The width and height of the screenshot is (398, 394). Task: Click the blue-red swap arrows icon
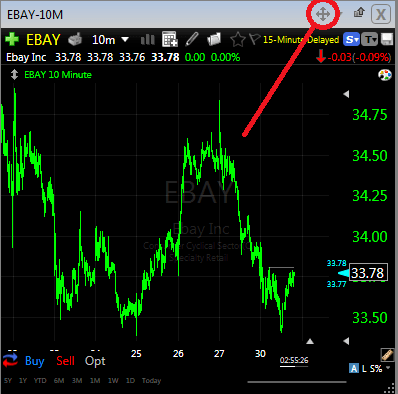coord(10,361)
